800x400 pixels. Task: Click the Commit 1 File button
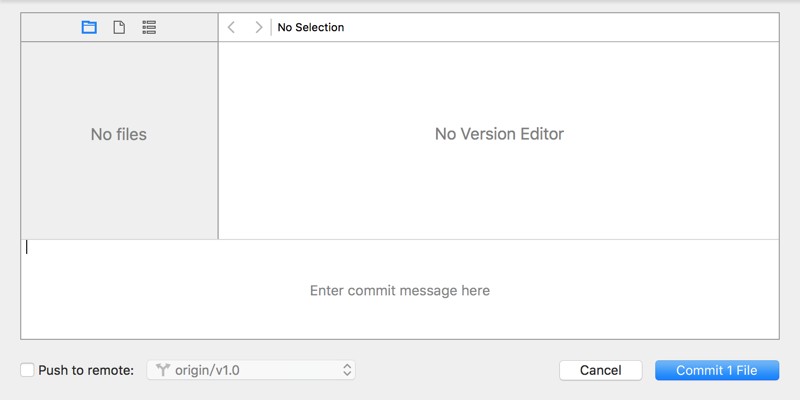[716, 370]
